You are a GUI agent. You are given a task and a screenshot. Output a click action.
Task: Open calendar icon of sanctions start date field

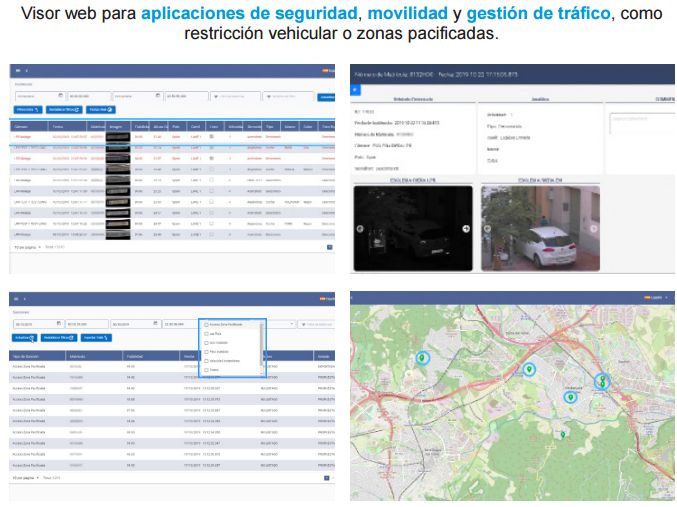(59, 323)
